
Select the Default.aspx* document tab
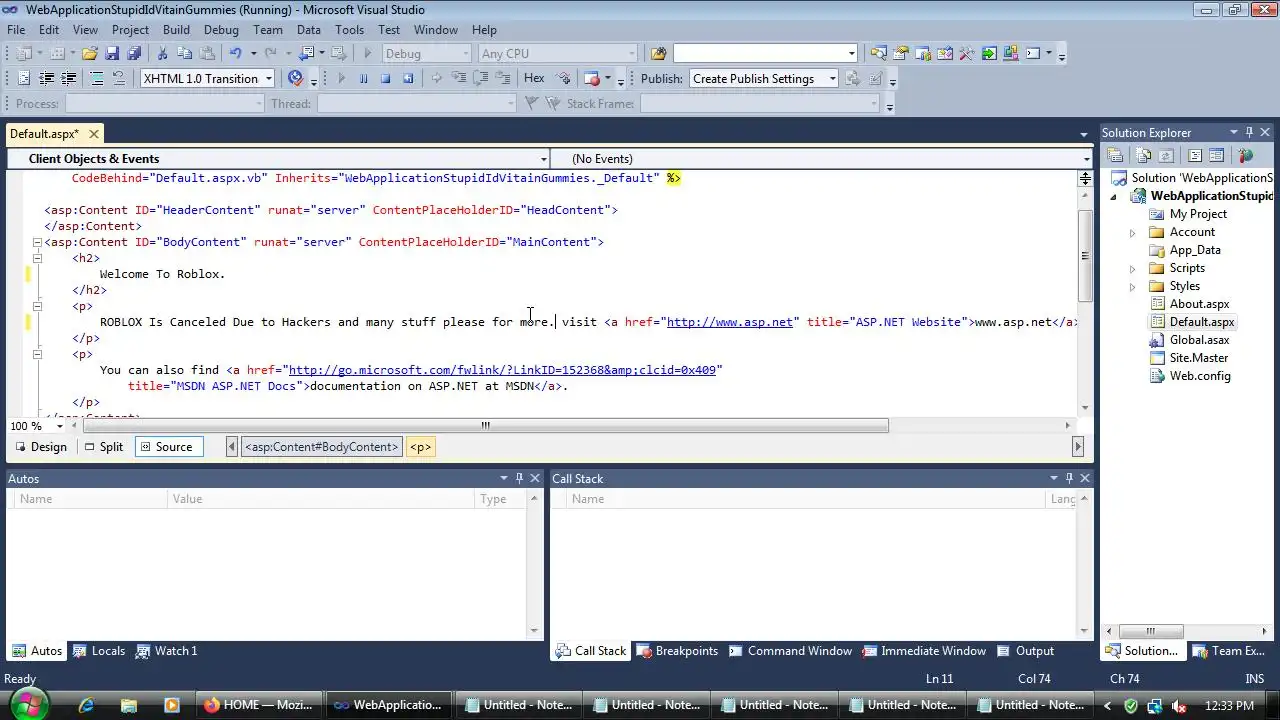point(54,133)
